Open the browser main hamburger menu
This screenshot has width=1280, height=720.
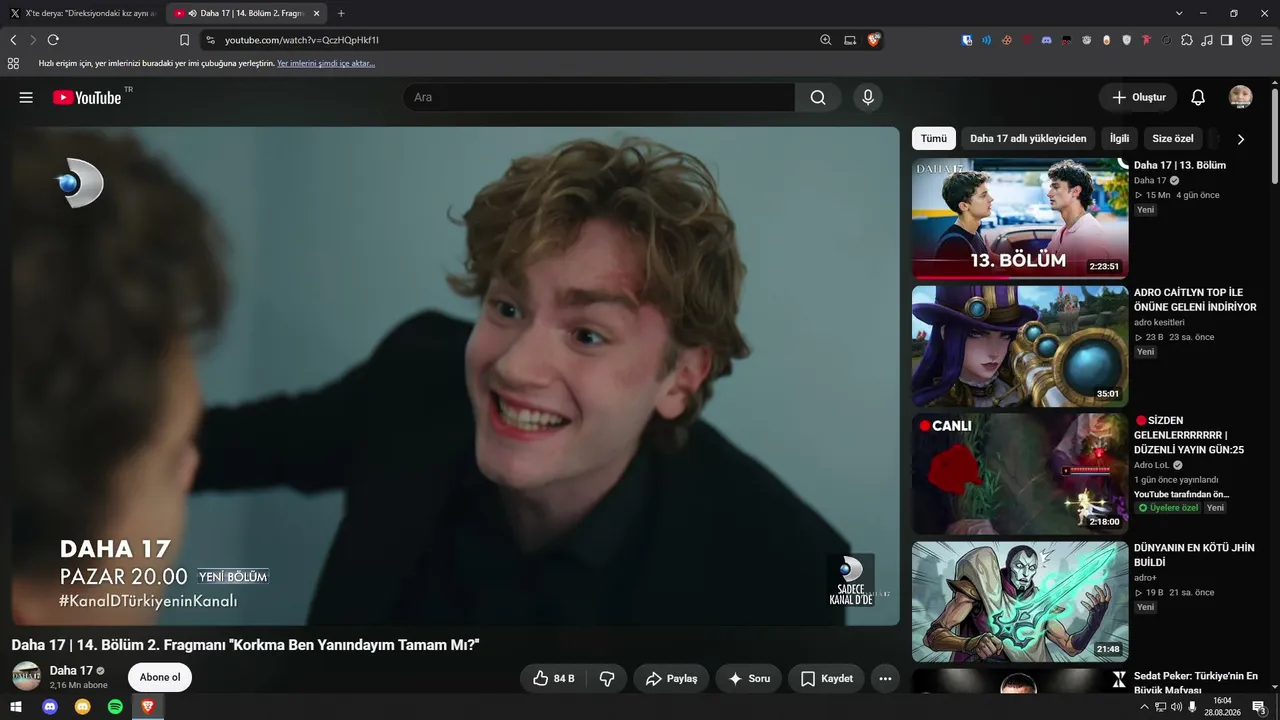click(x=1267, y=40)
